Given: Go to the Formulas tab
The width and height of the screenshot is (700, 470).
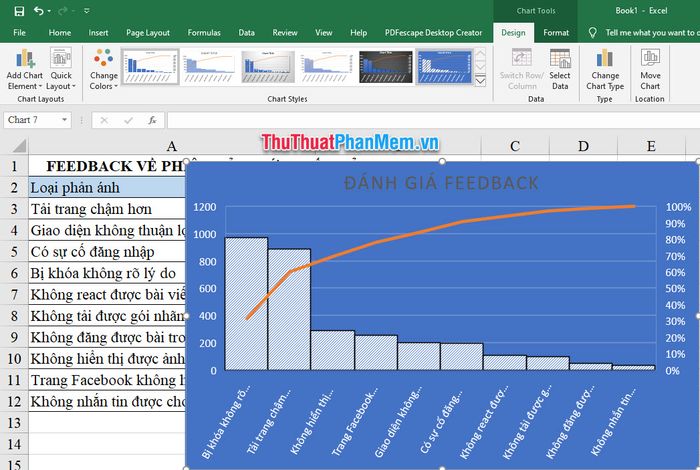Looking at the screenshot, I should 204,33.
